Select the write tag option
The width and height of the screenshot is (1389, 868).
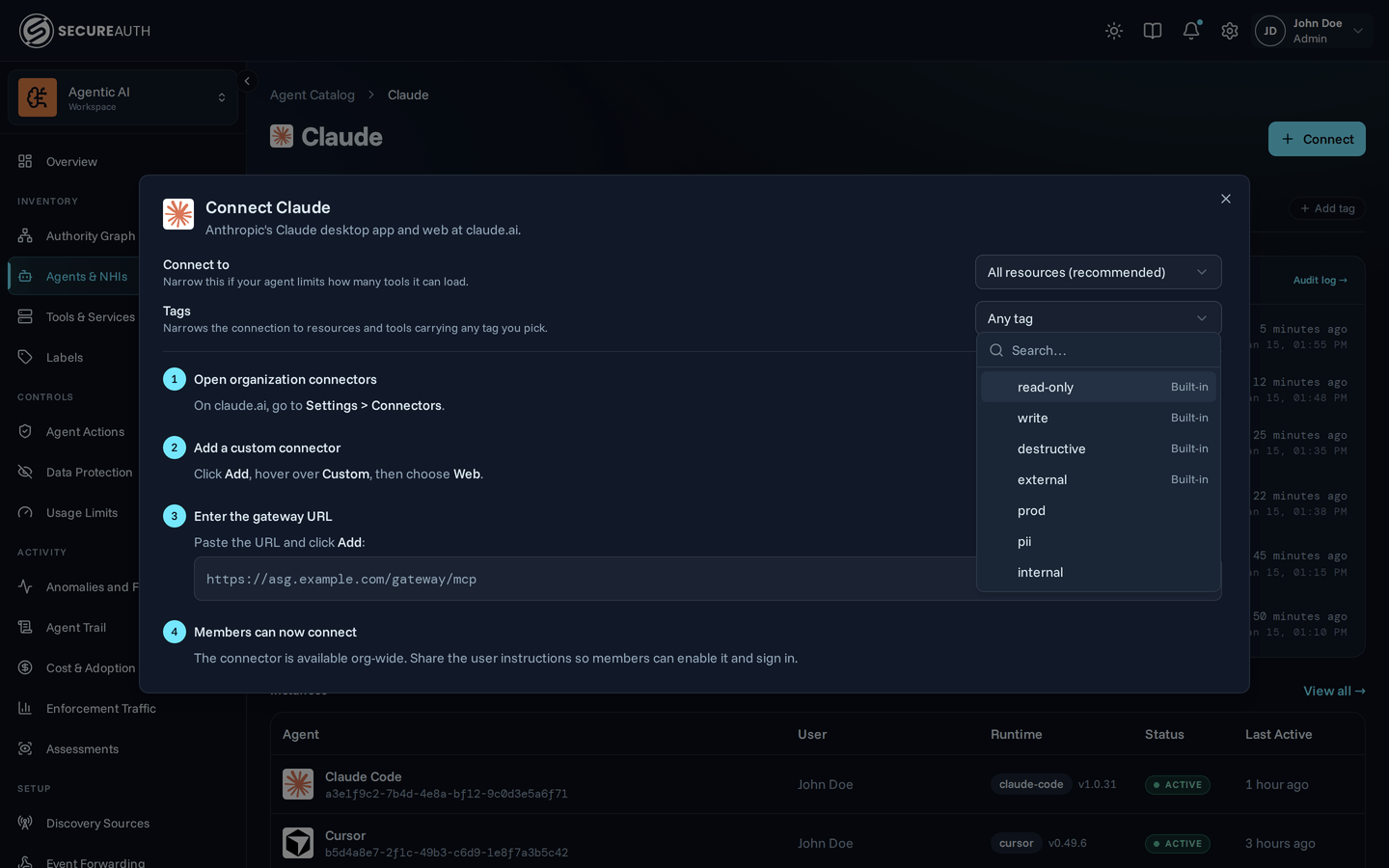click(1098, 418)
